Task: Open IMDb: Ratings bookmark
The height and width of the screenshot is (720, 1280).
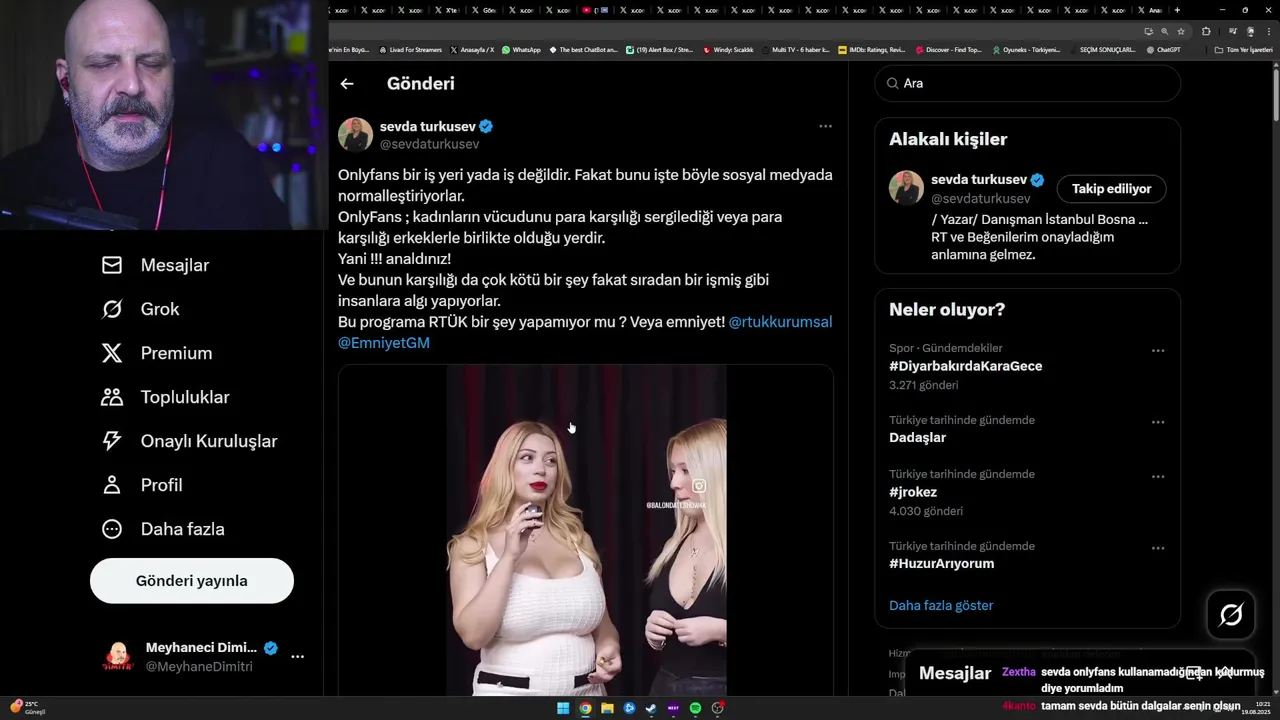Action: click(x=871, y=50)
